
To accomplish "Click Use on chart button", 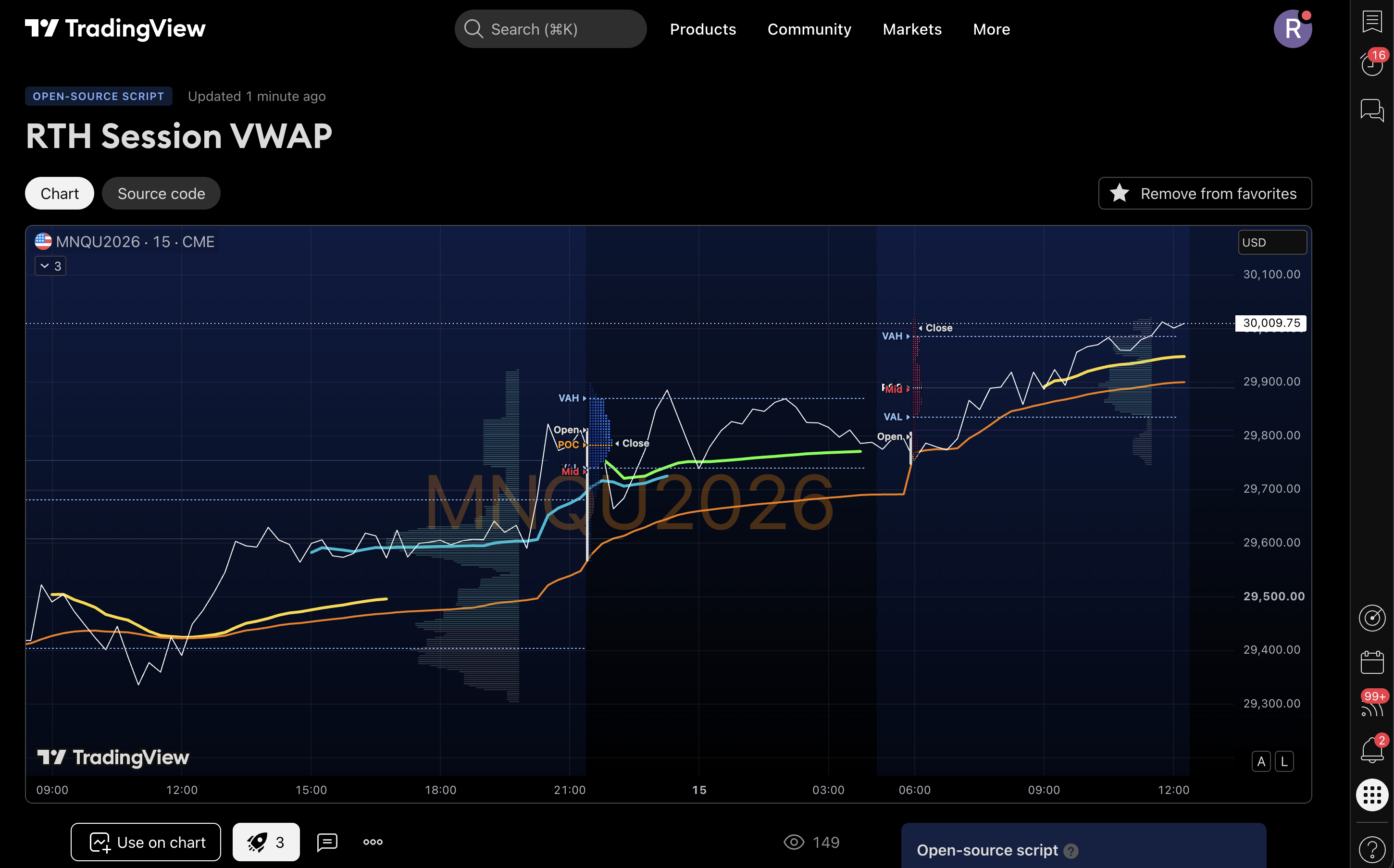I will 145,842.
